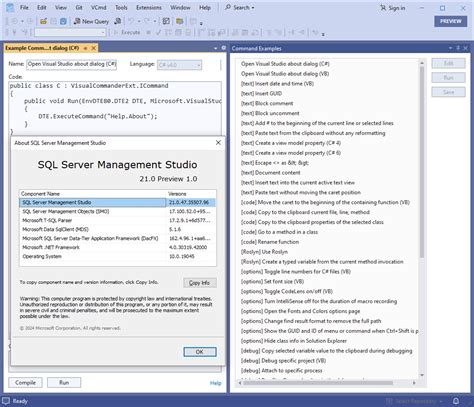The width and height of the screenshot is (474, 407).
Task: Click the Redo arrow icon in toolbar
Action: 147,21
